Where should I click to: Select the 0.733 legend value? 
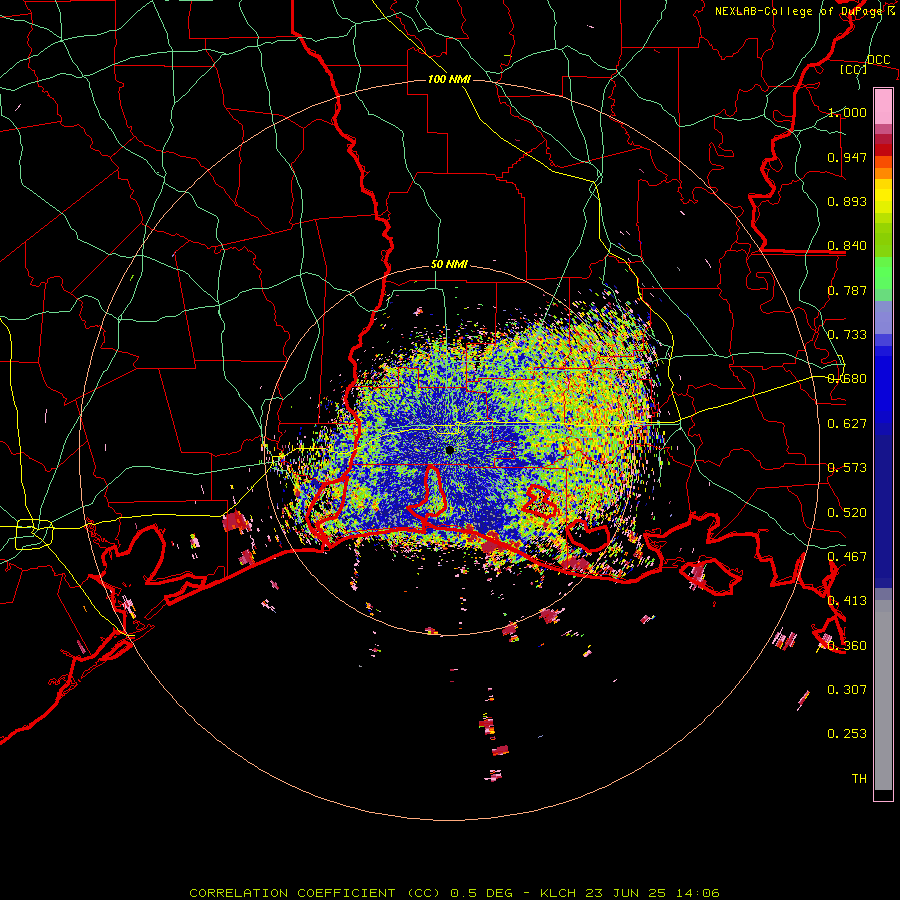[847, 335]
